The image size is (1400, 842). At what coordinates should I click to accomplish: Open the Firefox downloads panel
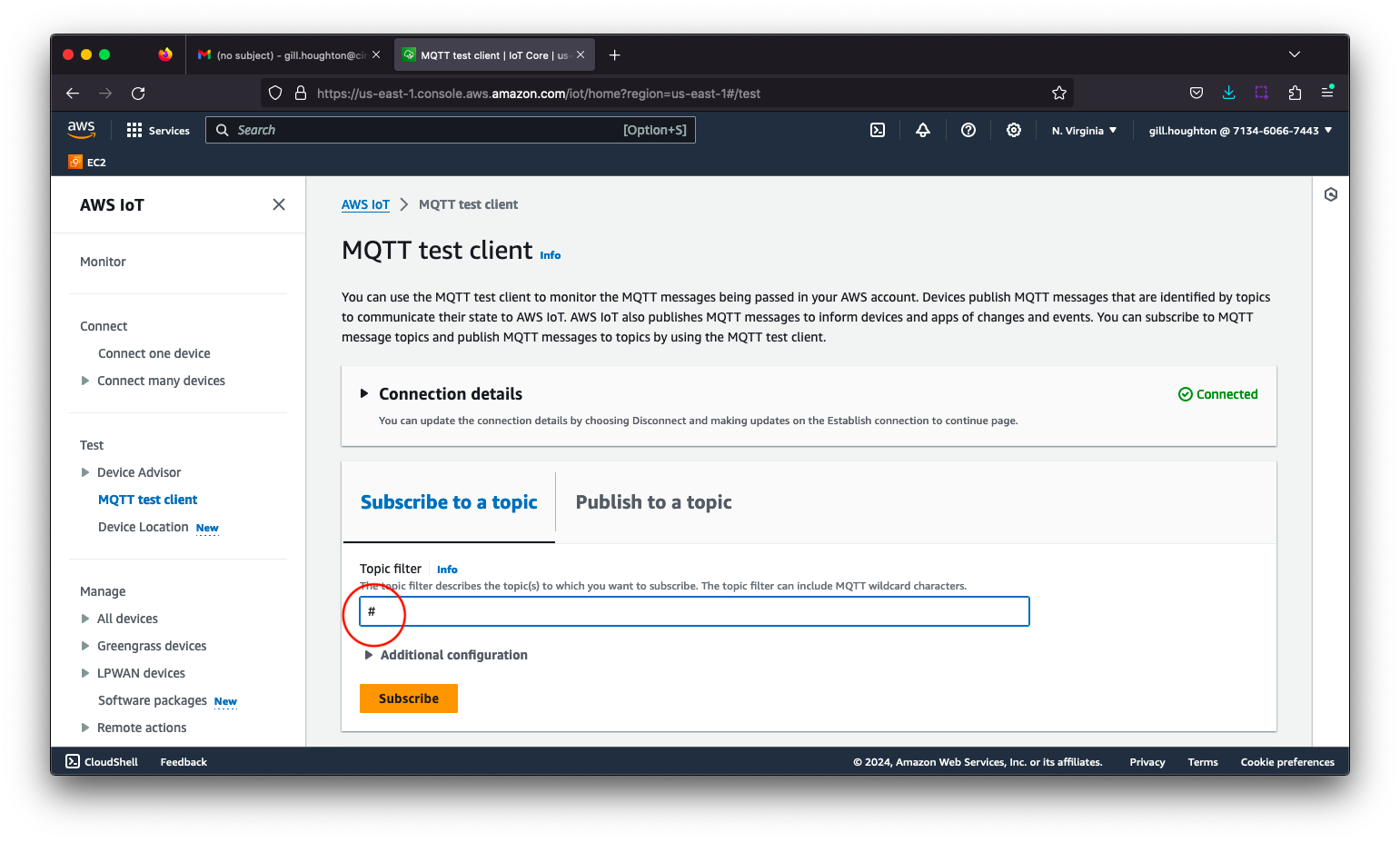coord(1228,93)
